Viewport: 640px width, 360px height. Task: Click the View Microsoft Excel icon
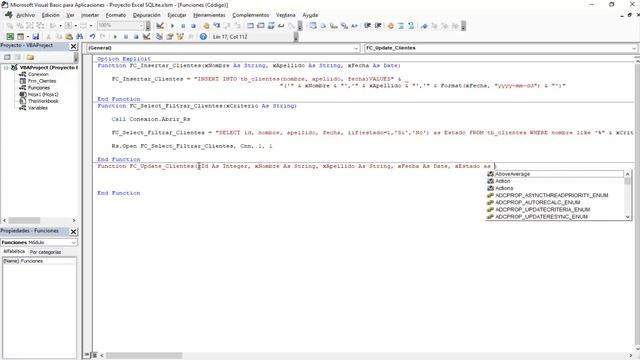pos(10,37)
